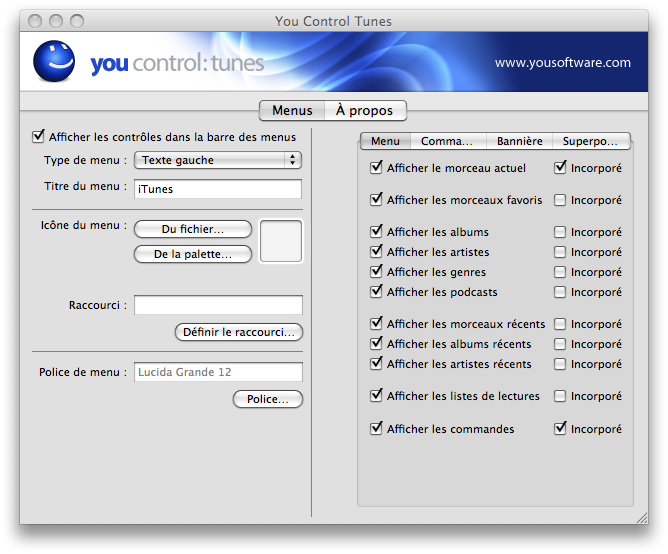Screen dimensions: 668x554
Task: Check Incorporé for morceaux récents
Action: click(560, 324)
